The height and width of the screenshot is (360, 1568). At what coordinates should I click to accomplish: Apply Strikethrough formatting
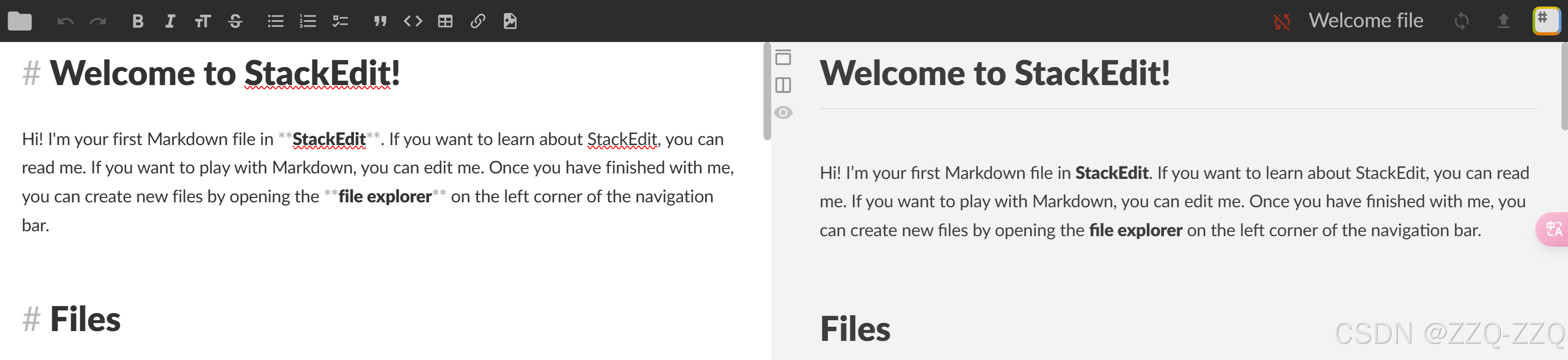235,21
